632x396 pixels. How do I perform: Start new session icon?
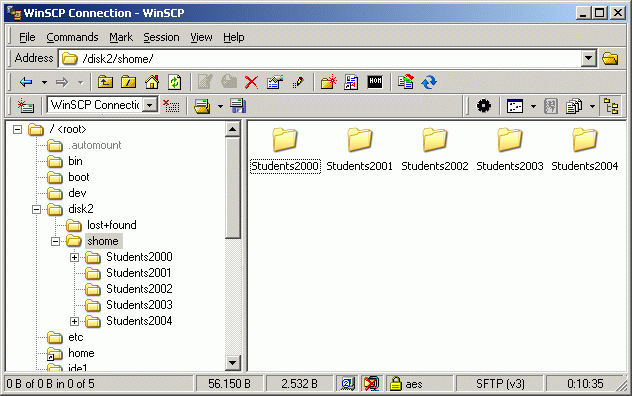click(25, 106)
